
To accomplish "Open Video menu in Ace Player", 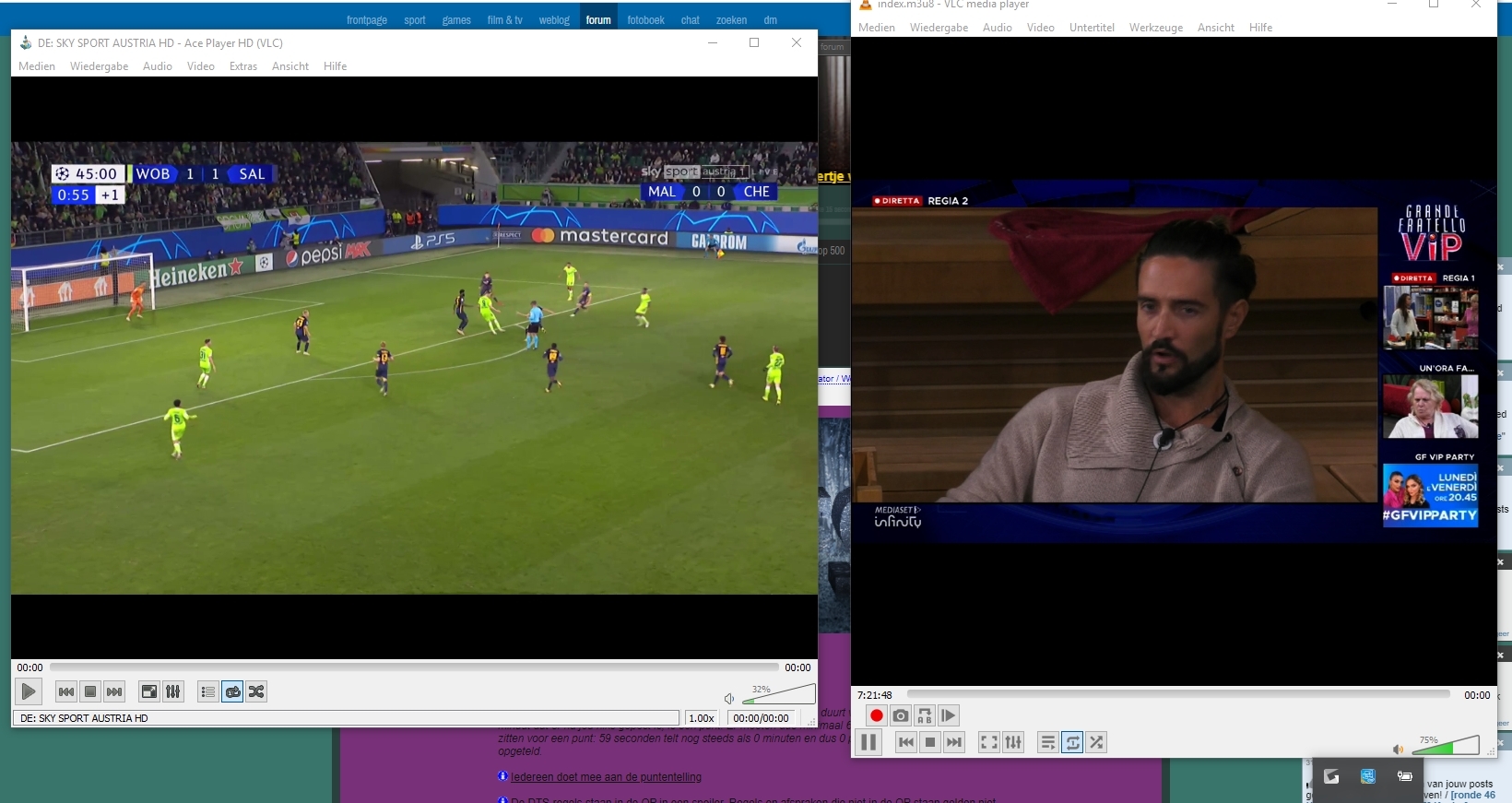I will pyautogui.click(x=200, y=66).
